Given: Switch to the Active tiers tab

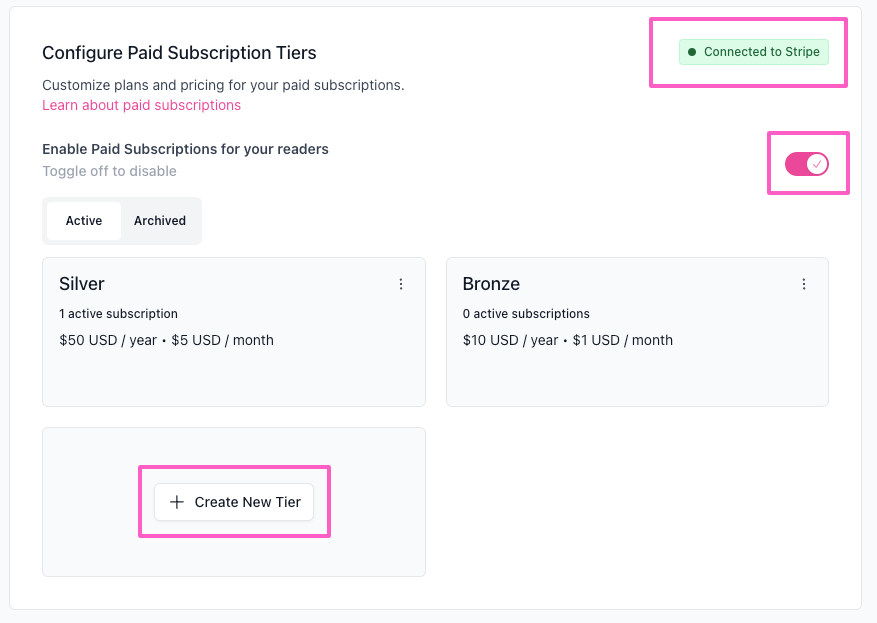Looking at the screenshot, I should pos(84,221).
